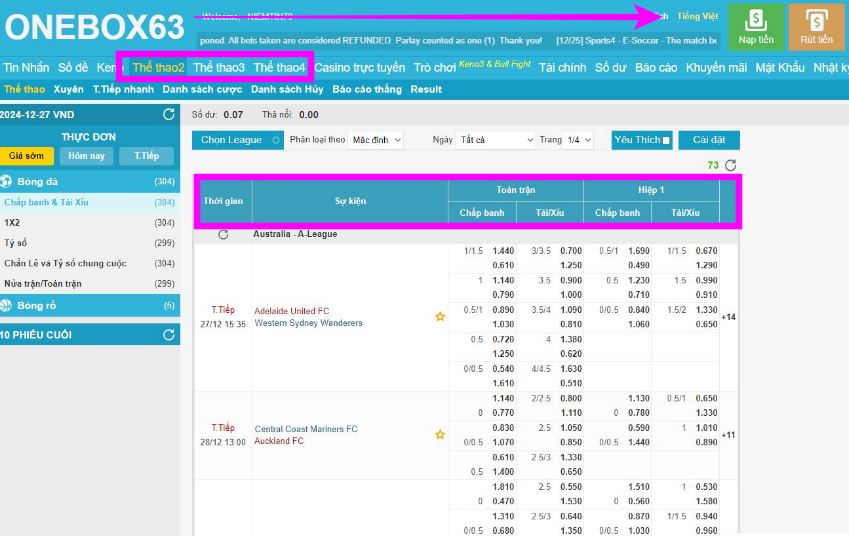
Task: Click the 0.670 first-half over/under odds
Action: [706, 251]
